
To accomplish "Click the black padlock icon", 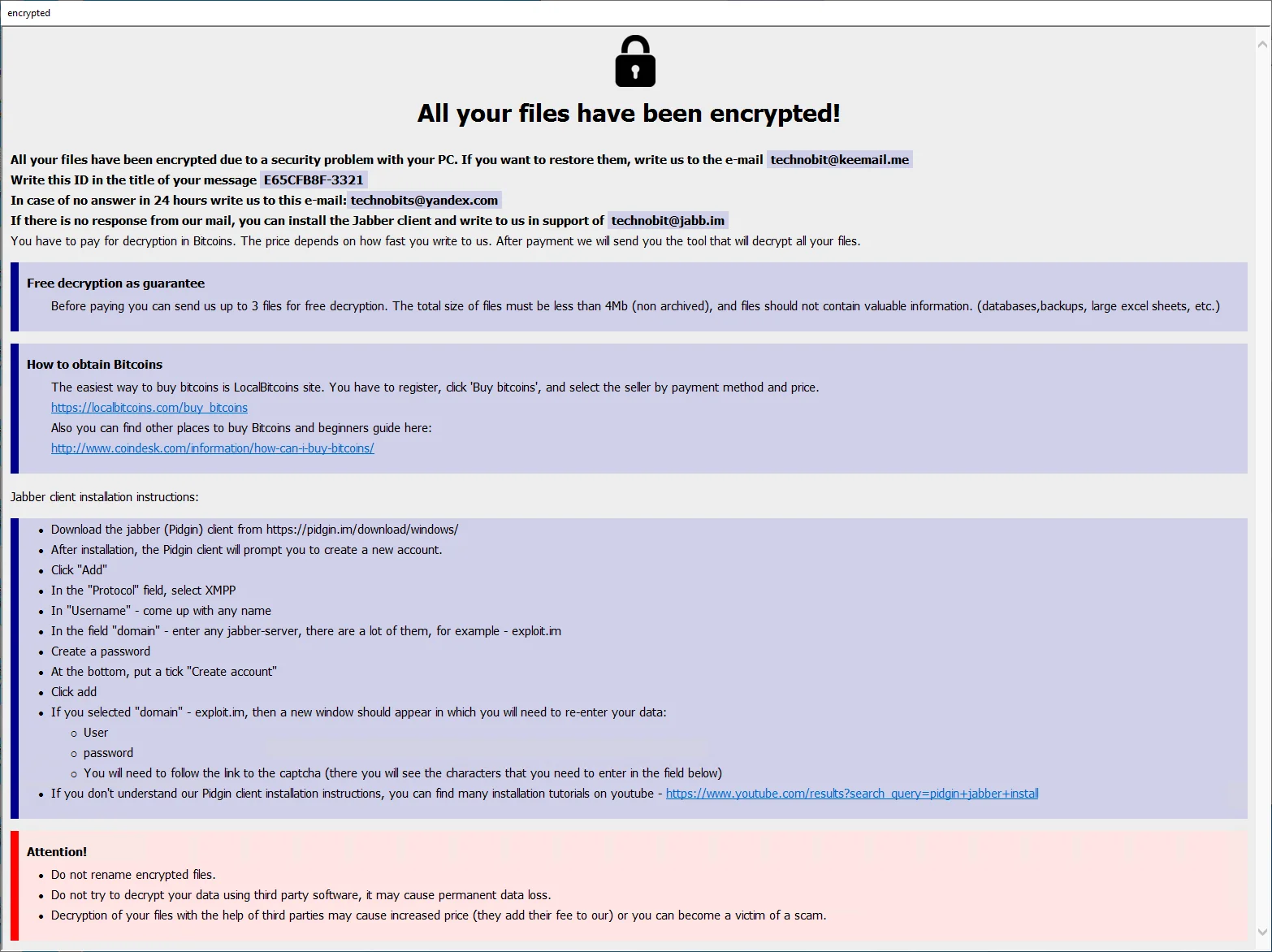I will 635,62.
